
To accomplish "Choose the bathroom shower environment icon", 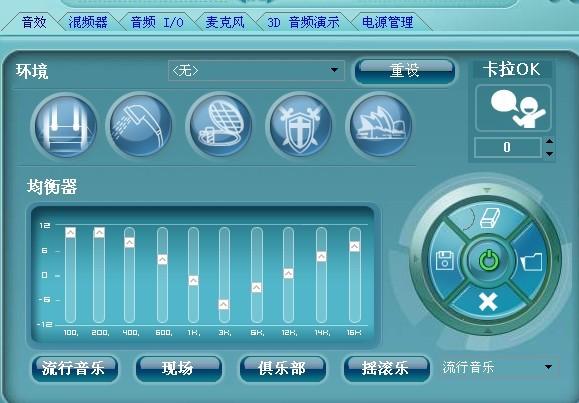I will click(140, 125).
